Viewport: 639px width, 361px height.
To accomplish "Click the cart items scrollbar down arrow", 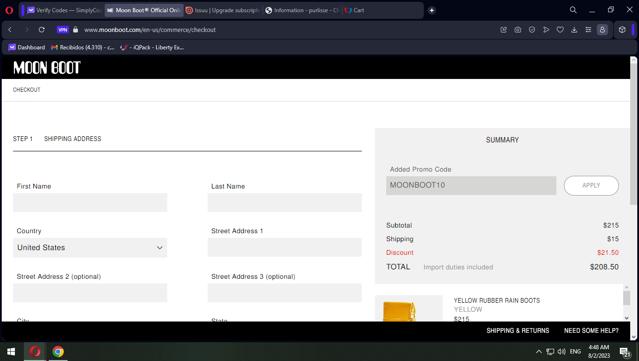I will (x=626, y=318).
